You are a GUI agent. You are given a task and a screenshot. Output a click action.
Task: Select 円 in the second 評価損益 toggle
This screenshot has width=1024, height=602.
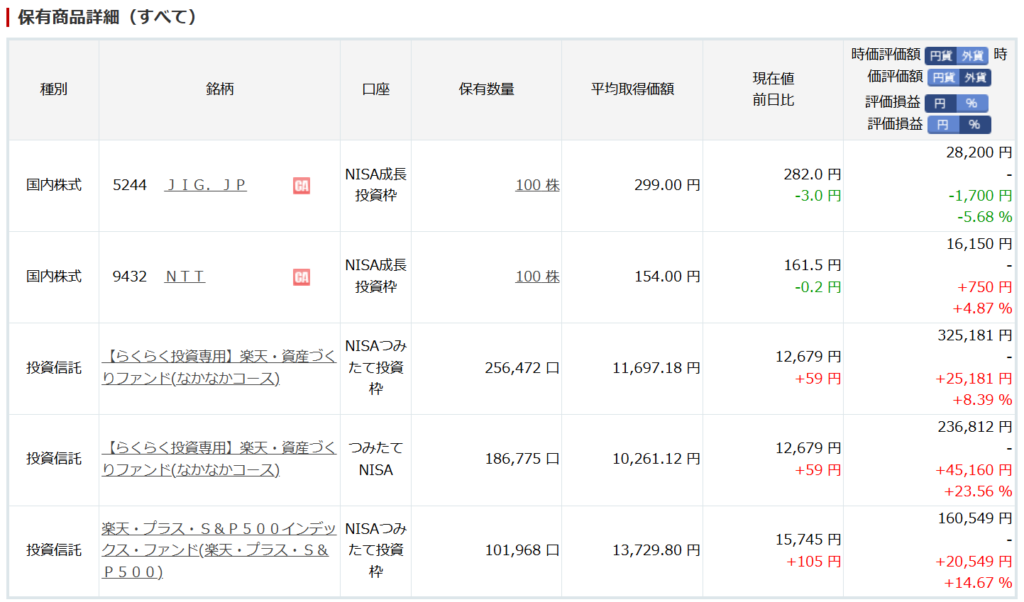(942, 125)
